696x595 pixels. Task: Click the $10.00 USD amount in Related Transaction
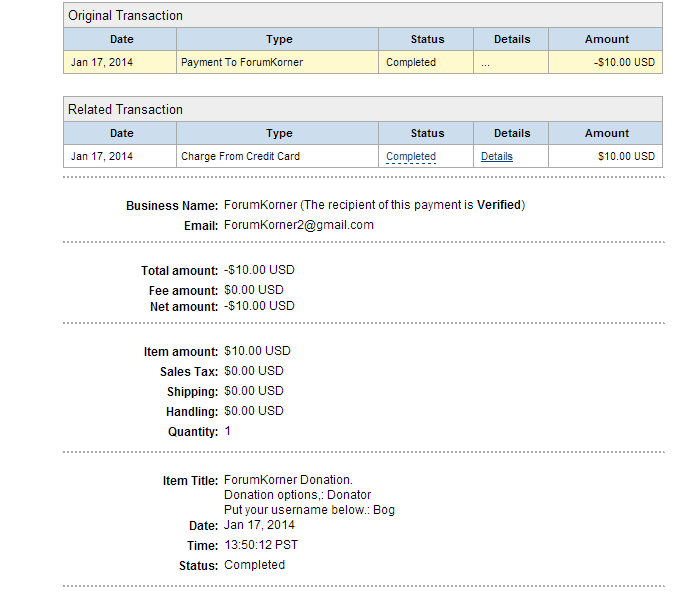(x=626, y=156)
